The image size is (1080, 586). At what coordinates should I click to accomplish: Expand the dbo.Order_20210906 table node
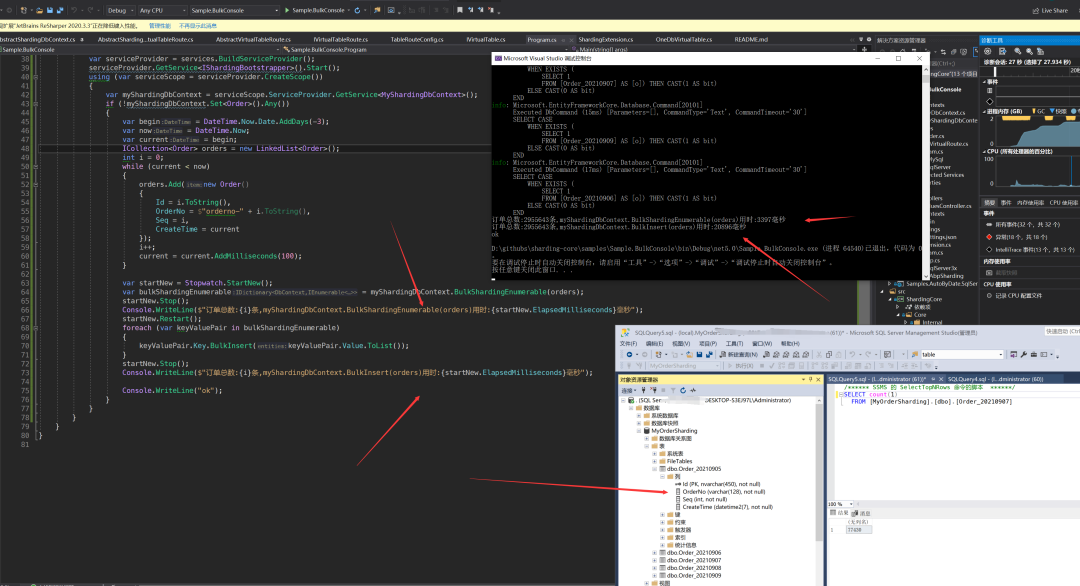(655, 553)
